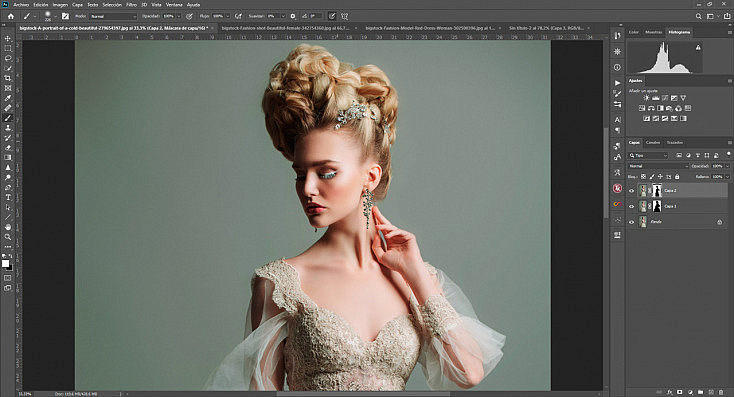Select the Hand tool
734x397 pixels.
click(7, 227)
